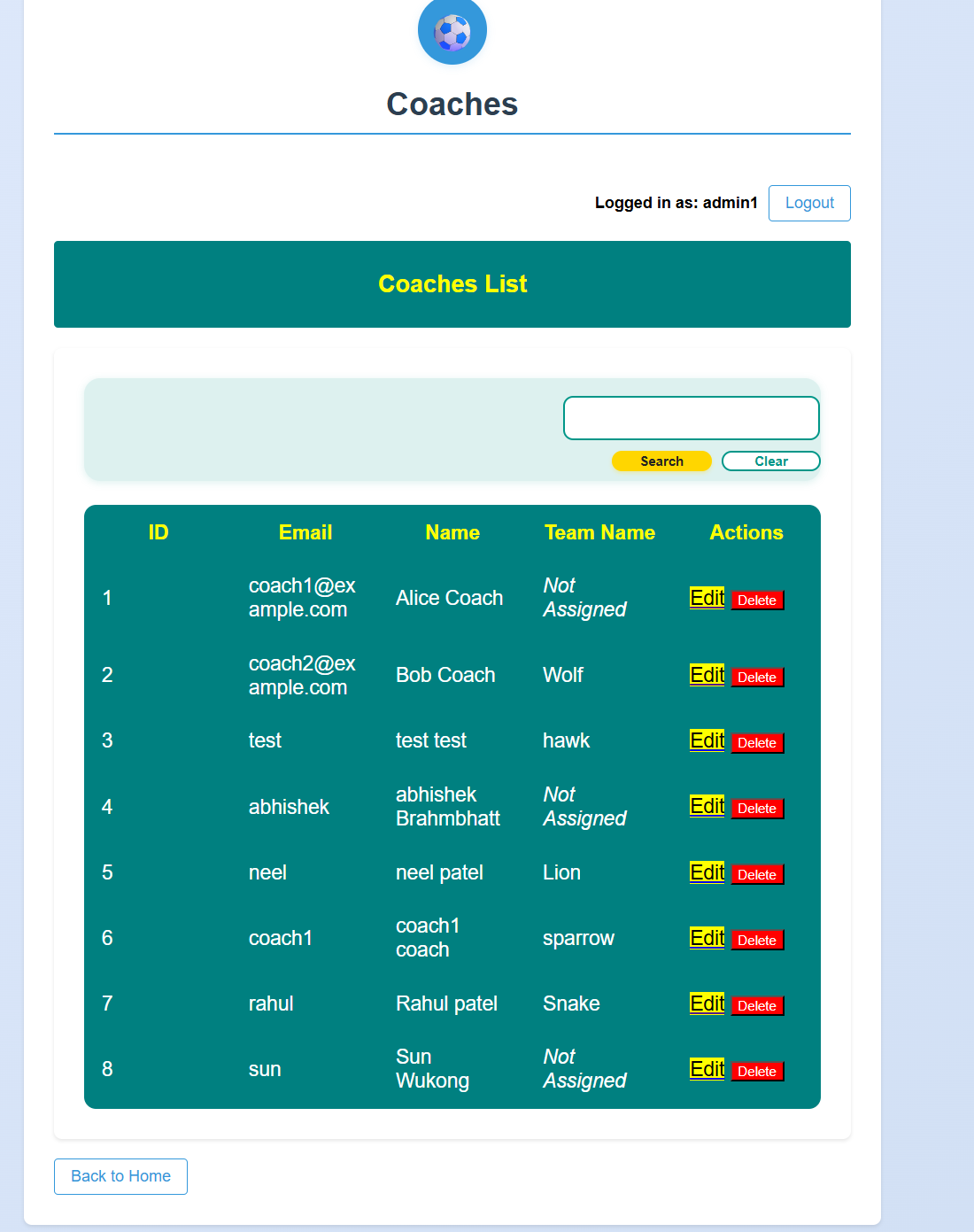Click the neel patel name cell
Image resolution: width=974 pixels, height=1232 pixels.
coord(439,872)
